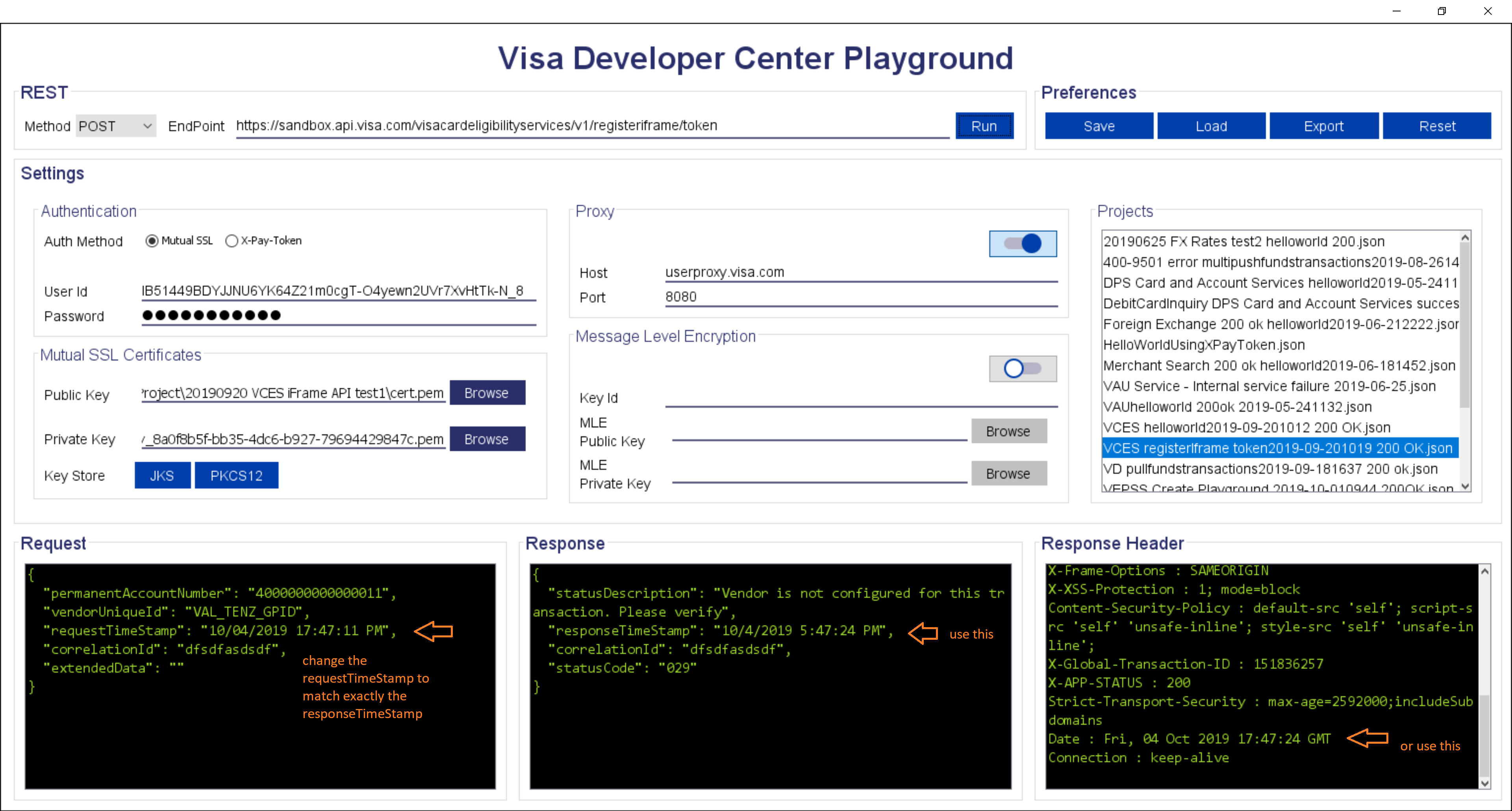Image resolution: width=1512 pixels, height=811 pixels.
Task: Browse for the Private Key file
Action: coord(487,439)
